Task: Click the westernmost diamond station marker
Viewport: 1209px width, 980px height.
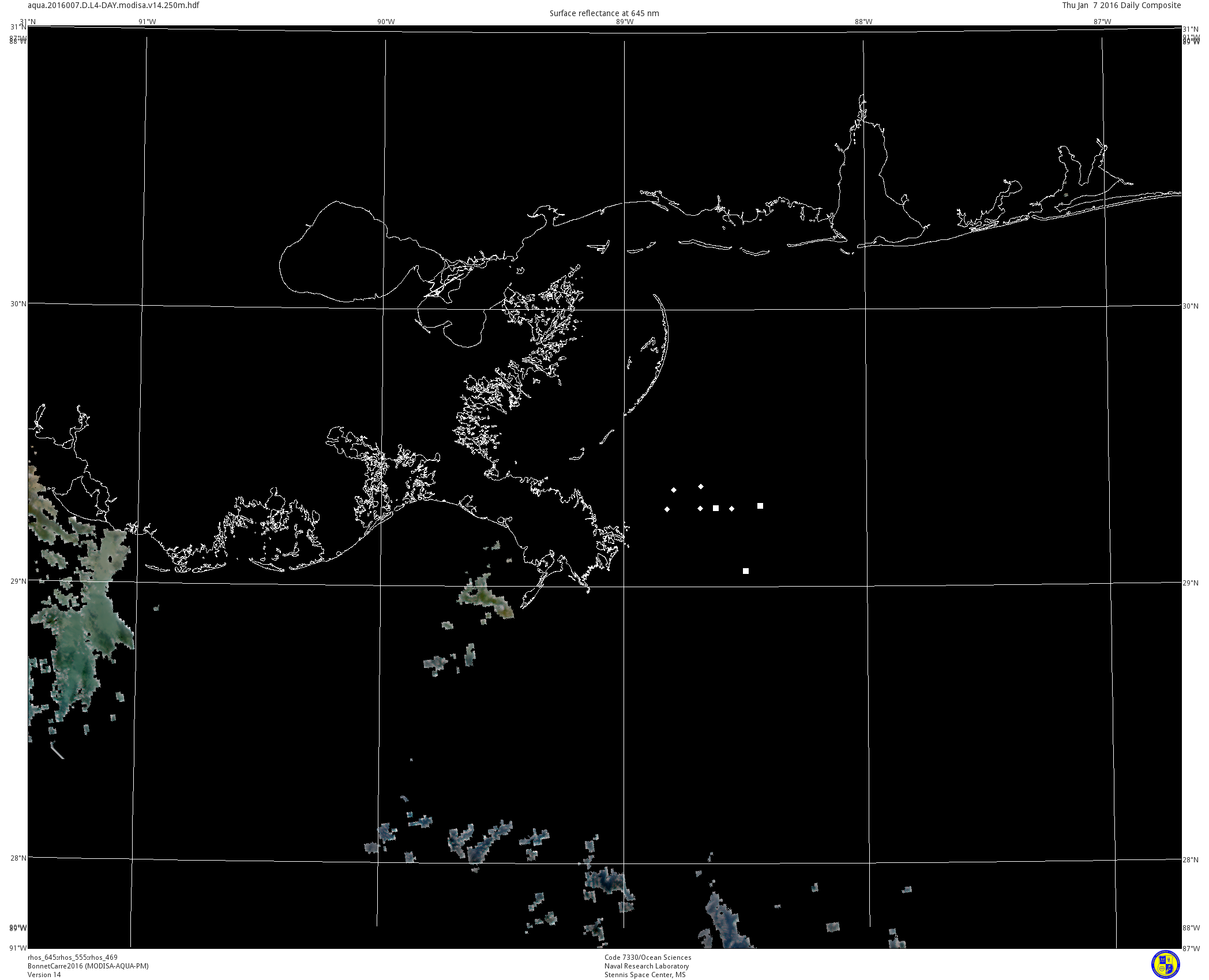Action: tap(667, 509)
